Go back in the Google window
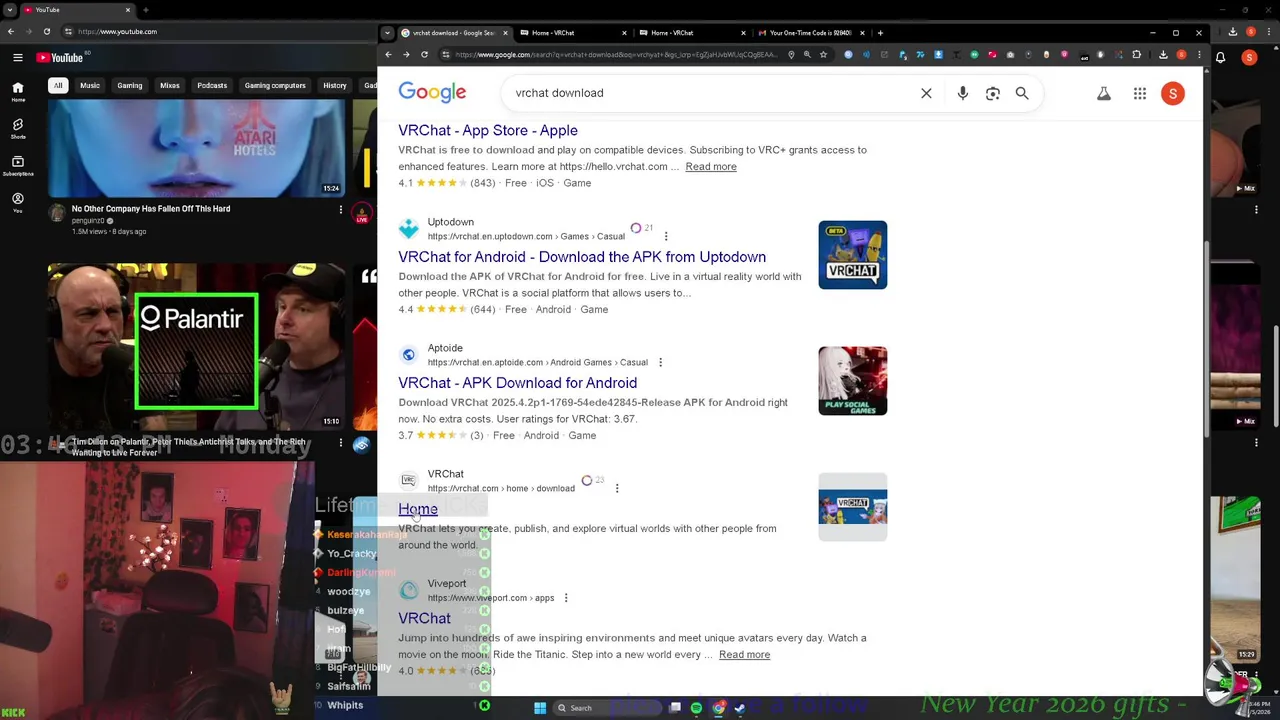The image size is (1280, 720). (x=388, y=54)
